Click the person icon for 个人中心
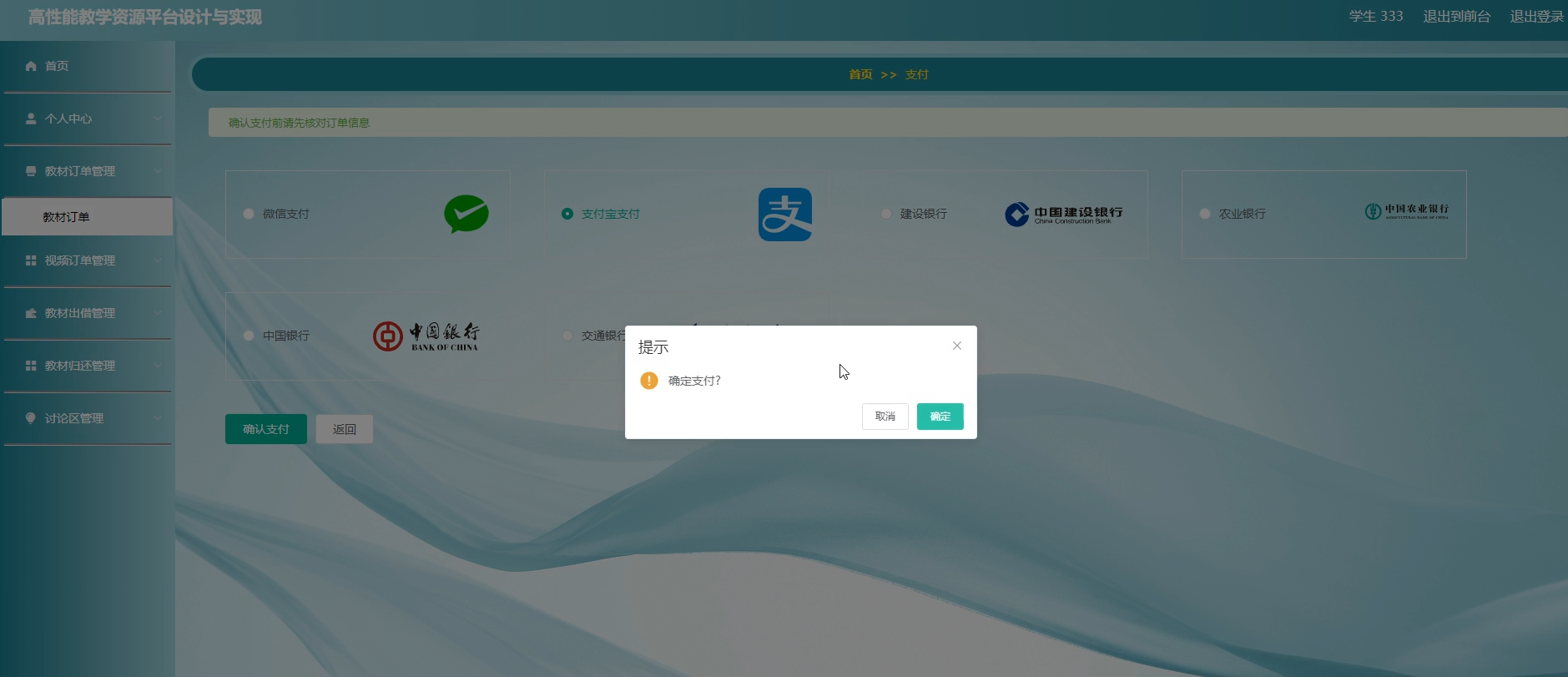 31,119
